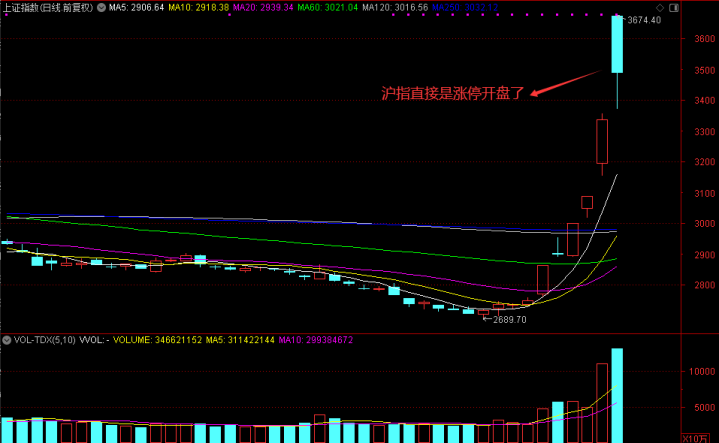
Task: Click the 10000 volume axis label
Action: tap(702, 371)
